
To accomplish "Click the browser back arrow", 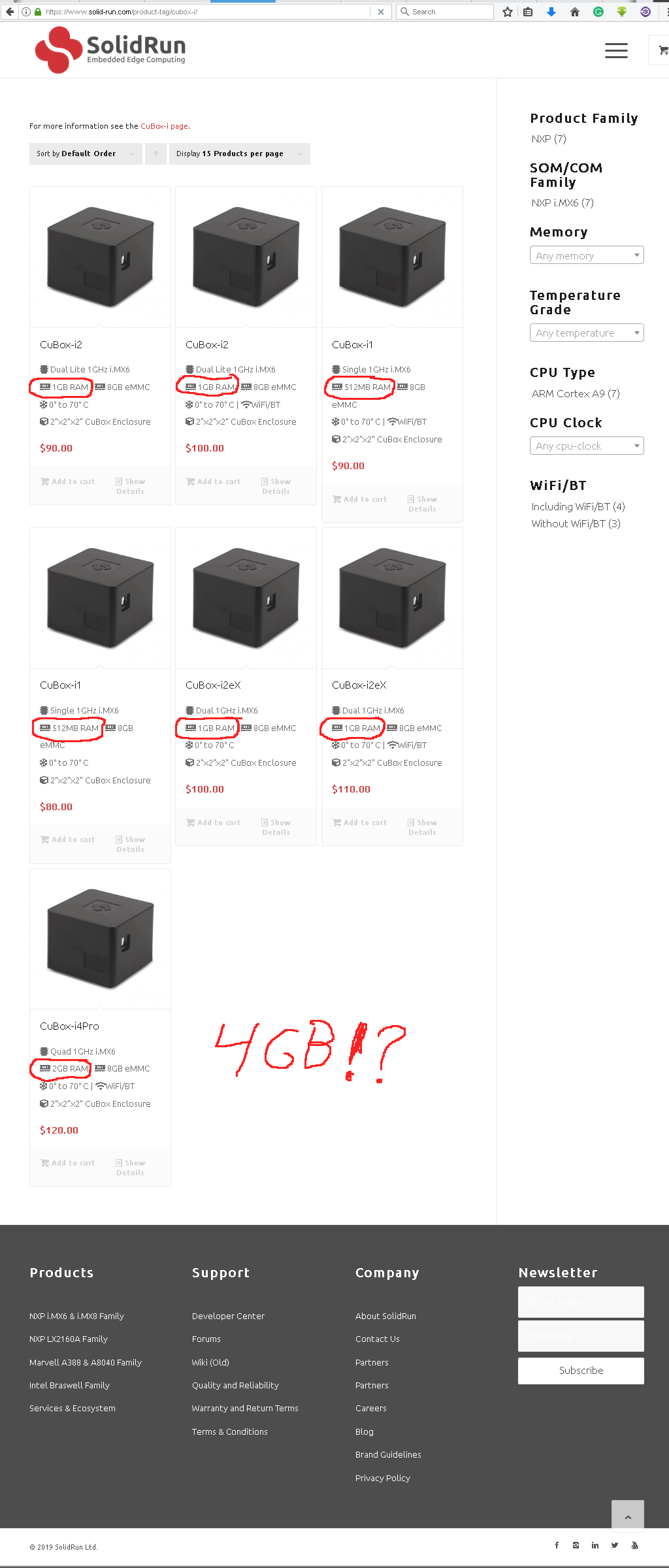I will click(x=10, y=12).
